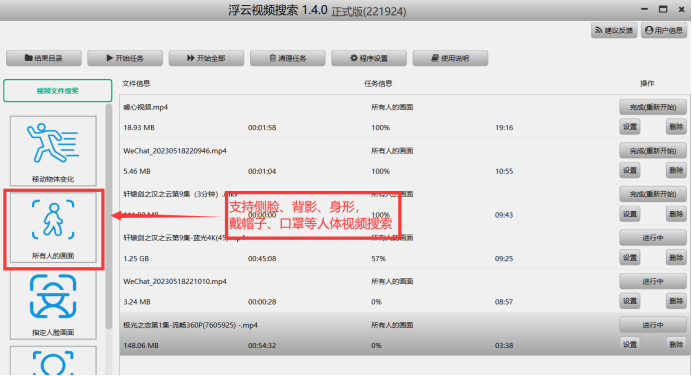Select the 暖心视频.mp4 file name

click(146, 107)
